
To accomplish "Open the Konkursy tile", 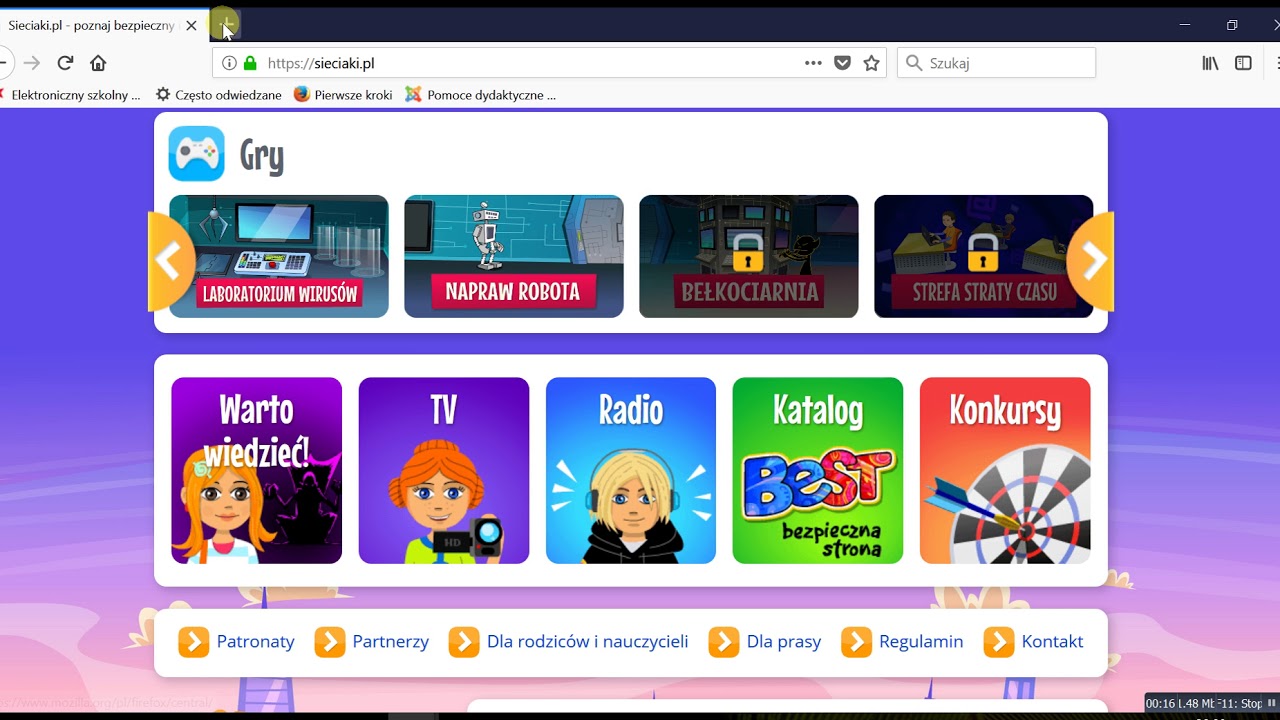I will point(1005,470).
